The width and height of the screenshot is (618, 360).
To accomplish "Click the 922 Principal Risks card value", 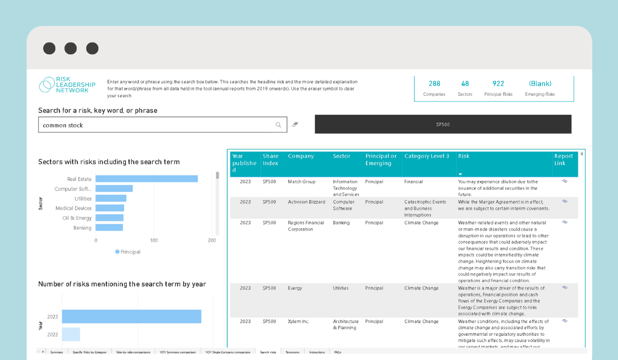I will pyautogui.click(x=498, y=84).
